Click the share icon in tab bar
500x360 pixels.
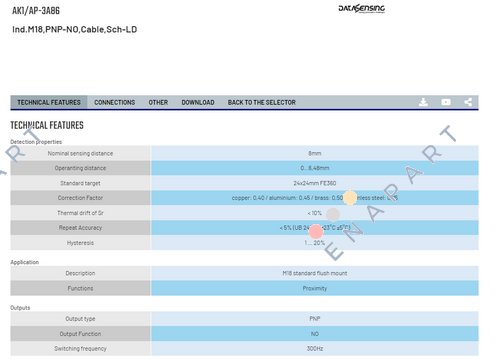pos(468,102)
